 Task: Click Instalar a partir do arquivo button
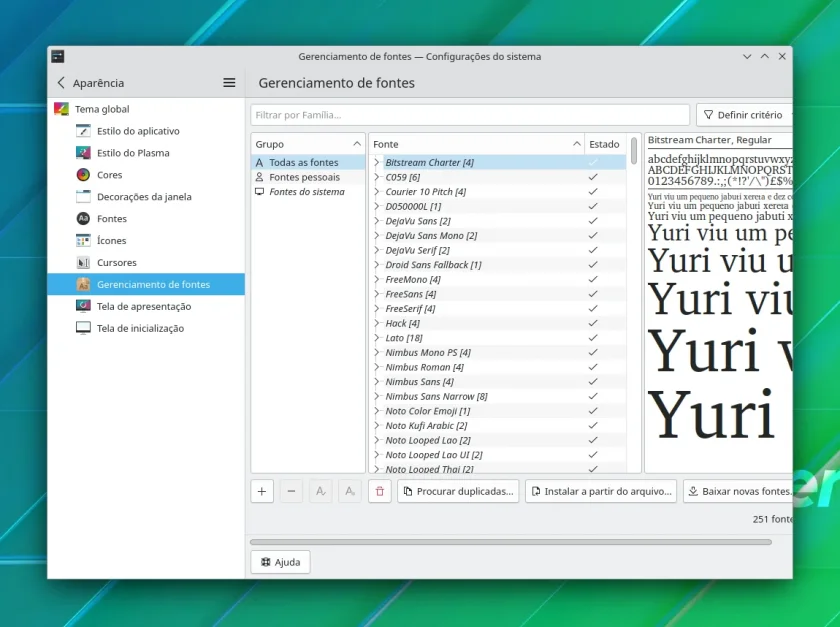point(601,491)
